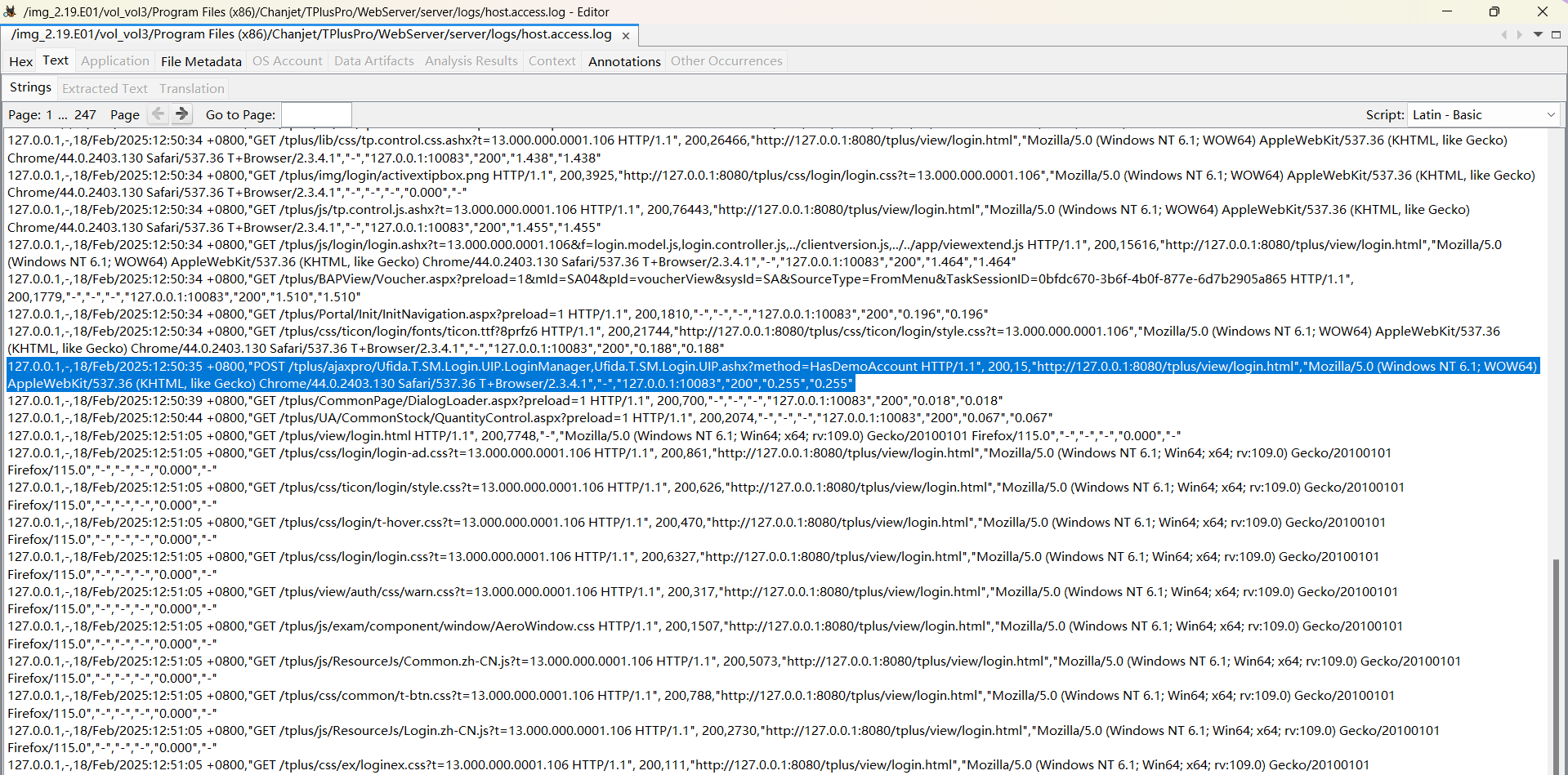
Task: Click the t-btn.css log entry
Action: tap(701, 704)
